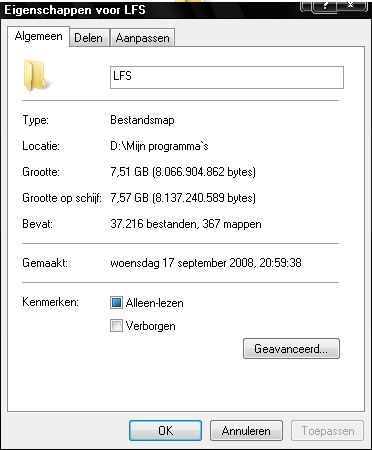Open the Aanpassen tab
The image size is (372, 450).
142,38
